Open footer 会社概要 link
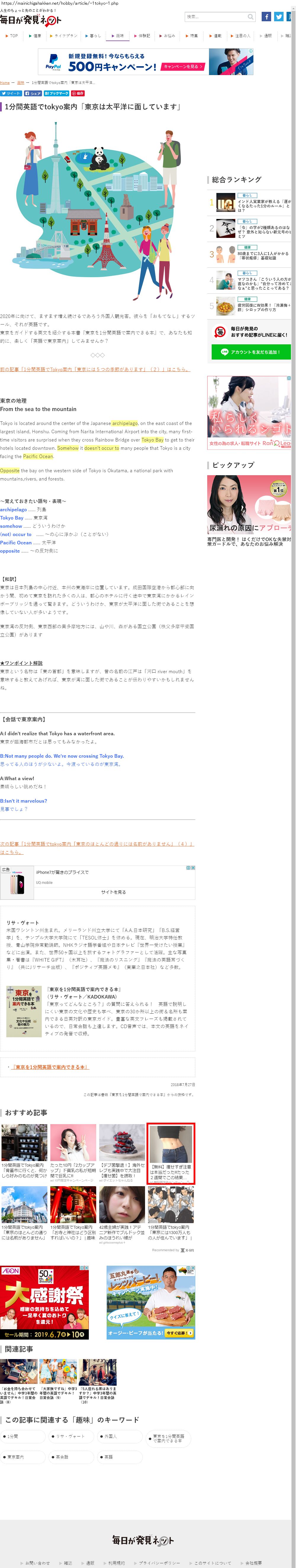The image size is (296, 1568). pos(251,1563)
